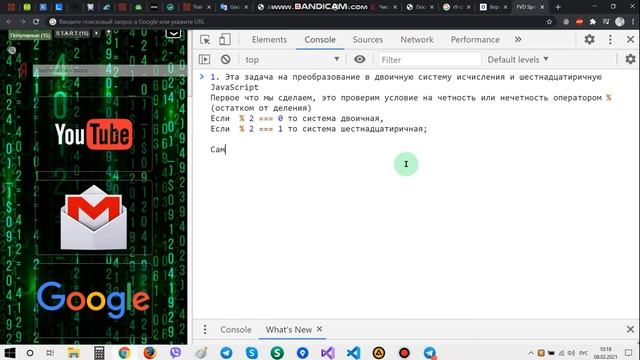Reload the page
Screen dimensions: 640x360
click(x=36, y=22)
